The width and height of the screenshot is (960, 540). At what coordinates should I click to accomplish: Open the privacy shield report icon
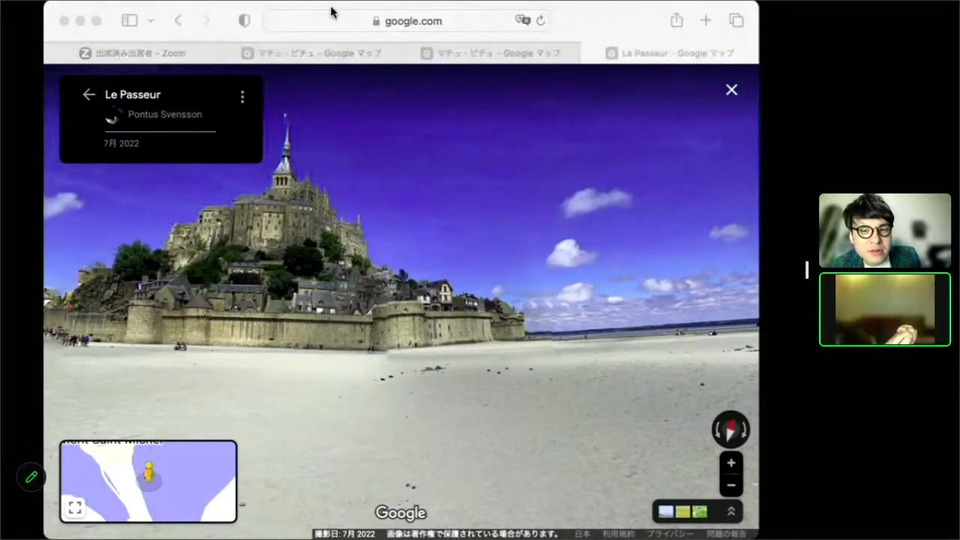pos(244,21)
